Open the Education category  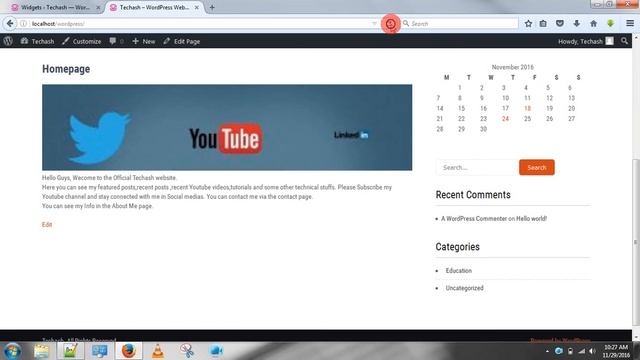(x=459, y=271)
